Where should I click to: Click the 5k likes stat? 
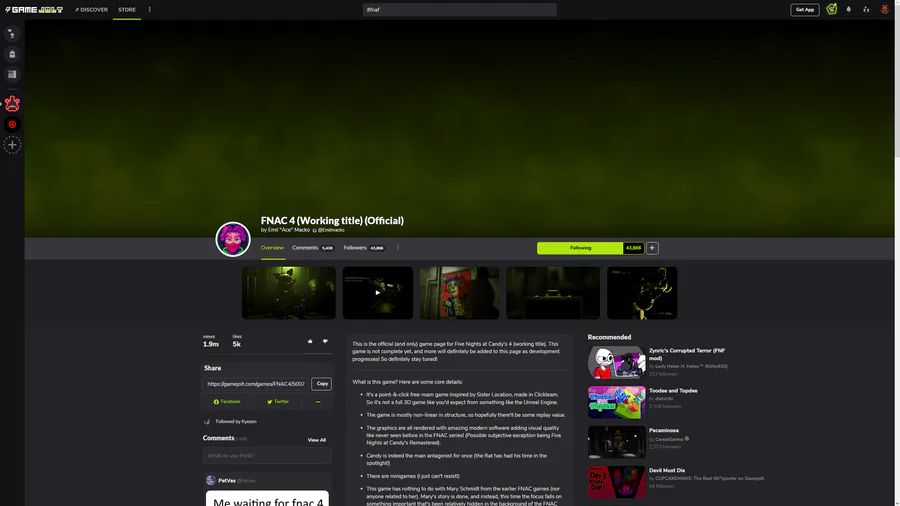tap(236, 341)
